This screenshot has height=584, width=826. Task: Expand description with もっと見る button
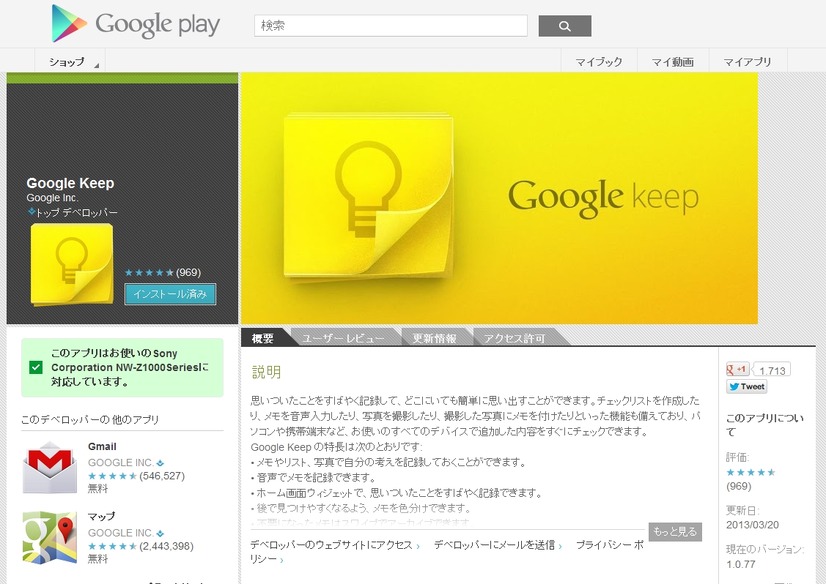point(675,532)
